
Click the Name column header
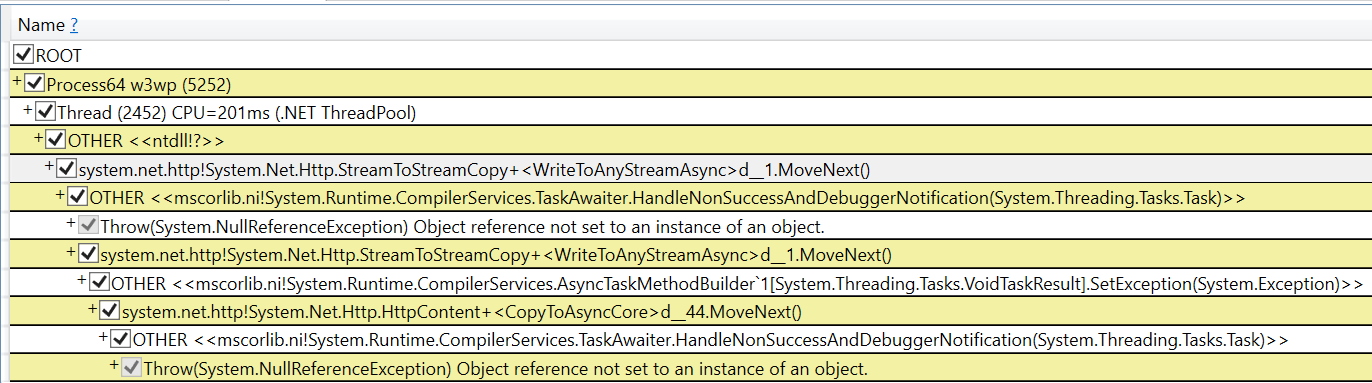tap(41, 26)
